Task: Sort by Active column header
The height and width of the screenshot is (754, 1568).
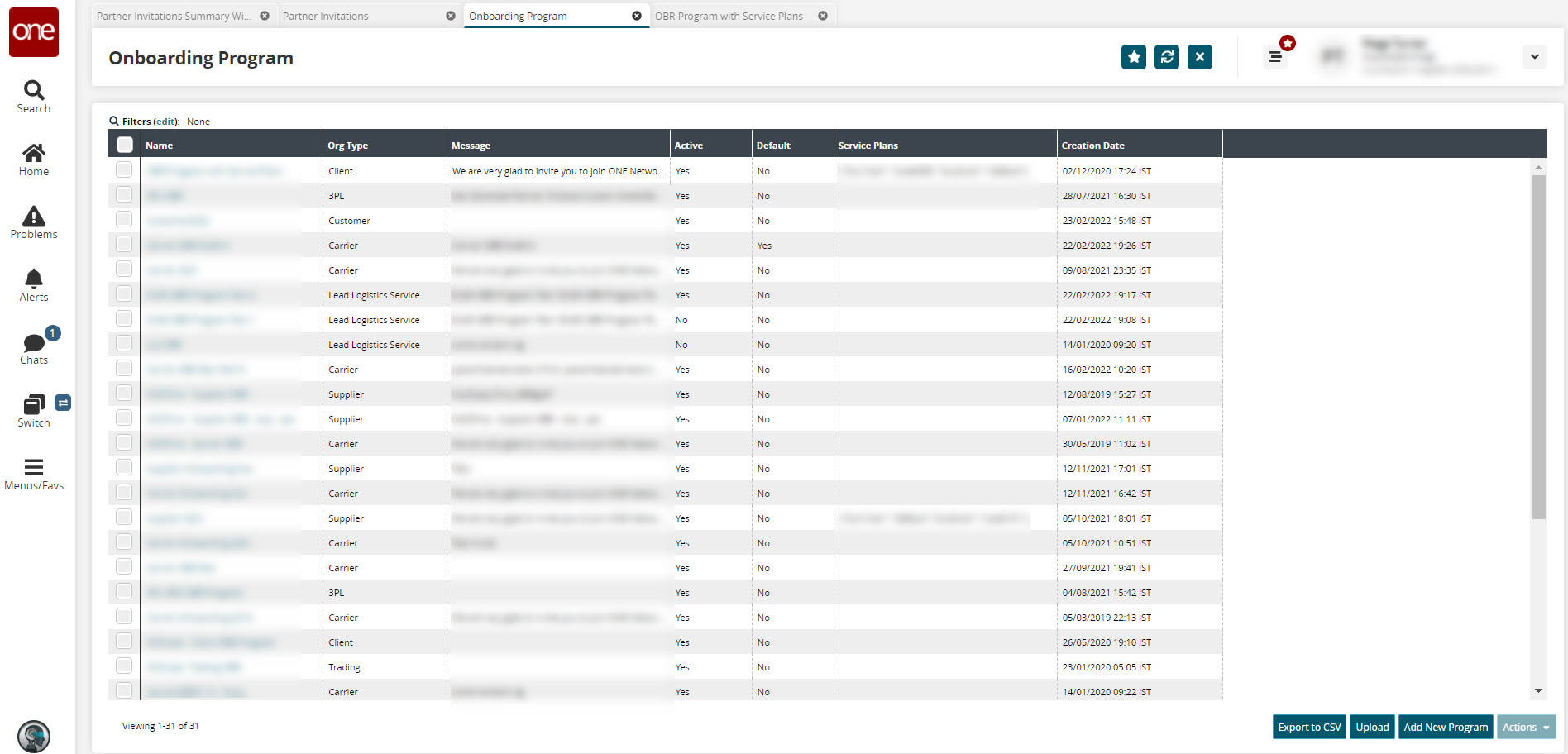Action: (x=710, y=145)
